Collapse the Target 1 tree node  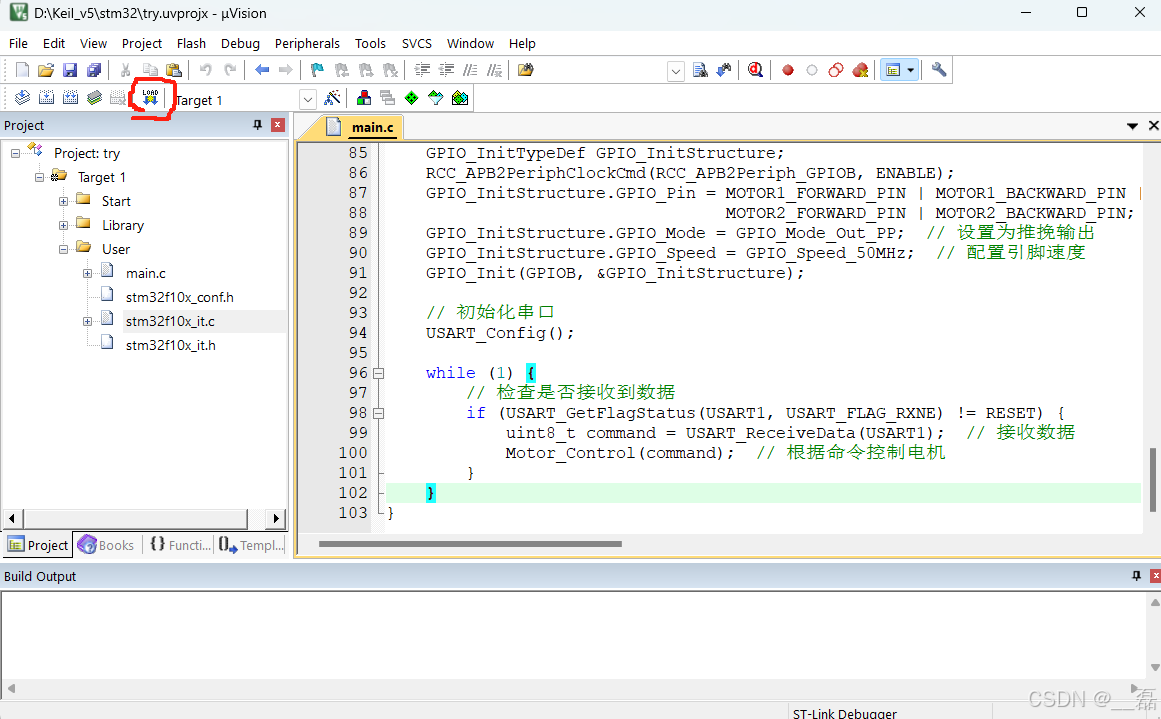click(x=39, y=177)
